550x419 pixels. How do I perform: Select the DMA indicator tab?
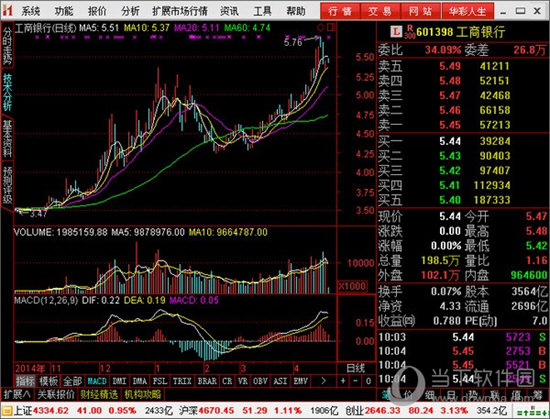[140, 381]
